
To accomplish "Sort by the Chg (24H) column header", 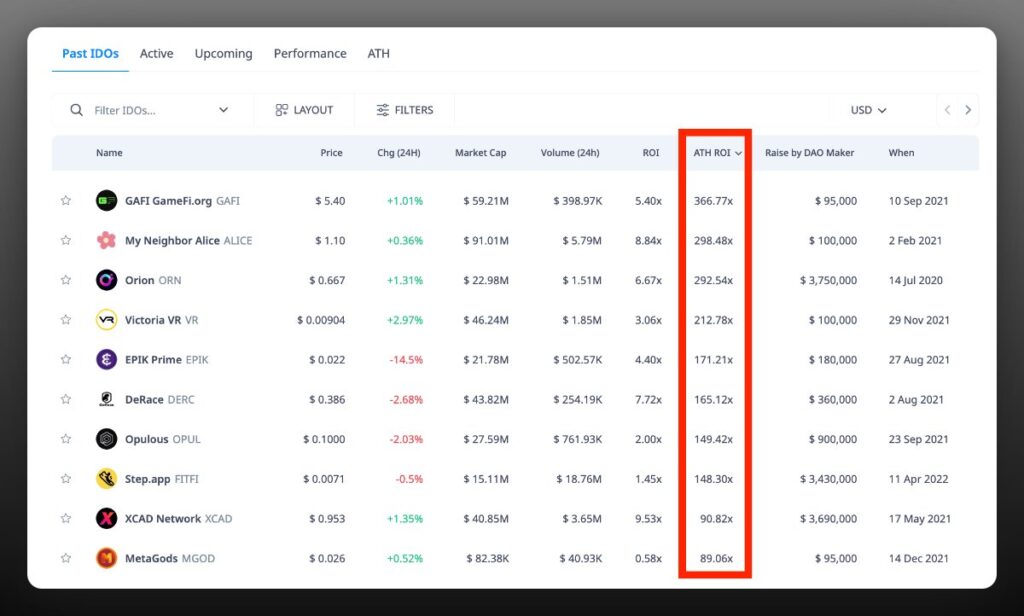I will click(x=399, y=153).
